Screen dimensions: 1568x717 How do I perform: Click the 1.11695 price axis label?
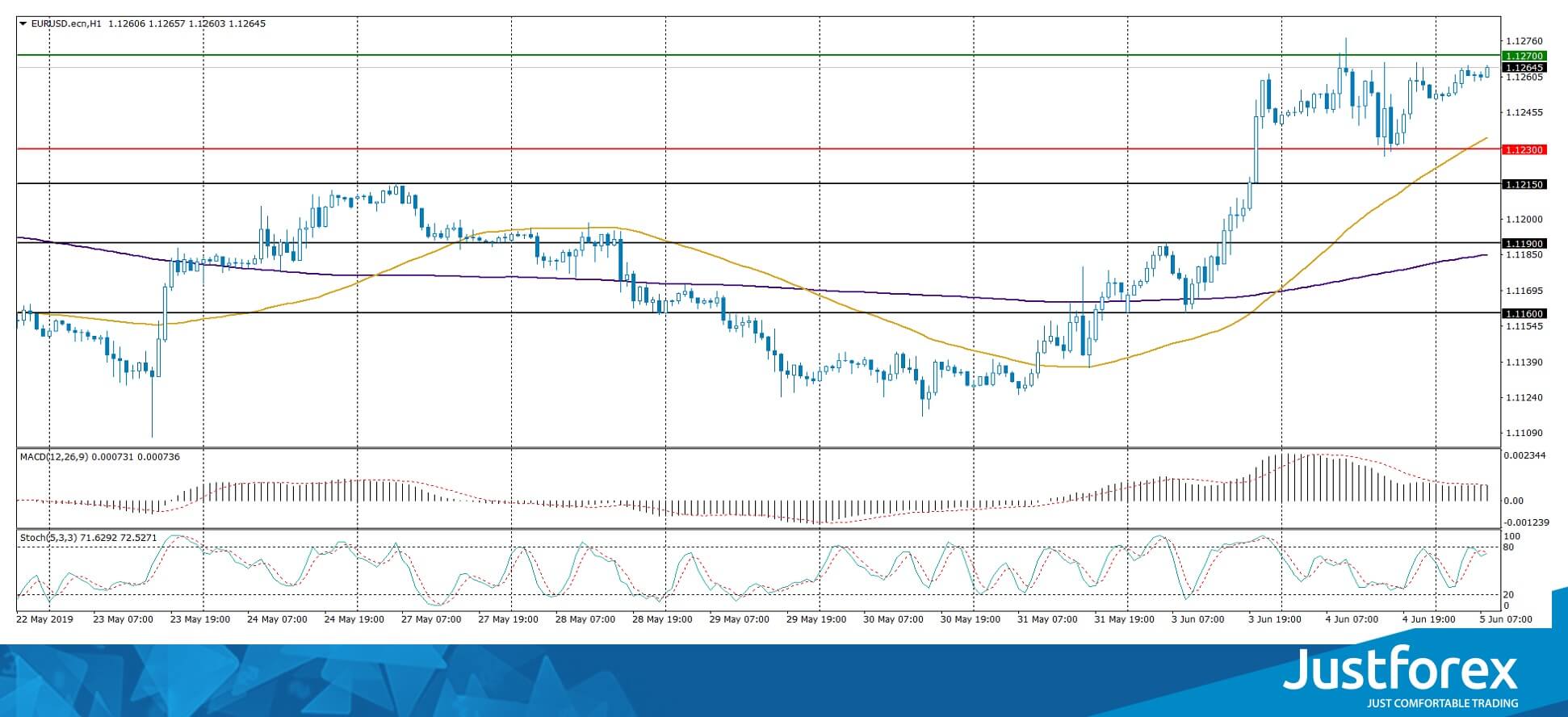click(1524, 290)
